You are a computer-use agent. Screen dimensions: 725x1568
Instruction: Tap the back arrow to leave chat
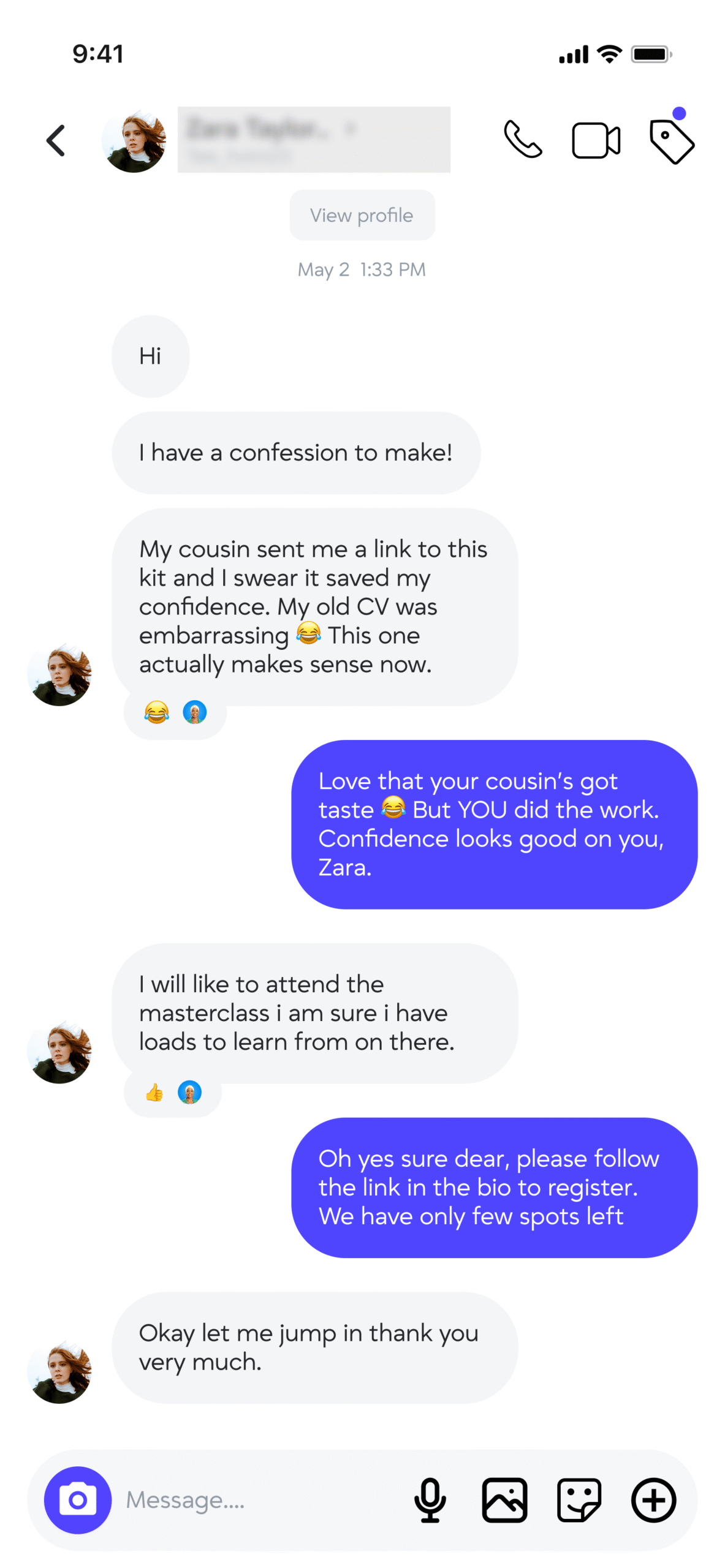coord(56,140)
